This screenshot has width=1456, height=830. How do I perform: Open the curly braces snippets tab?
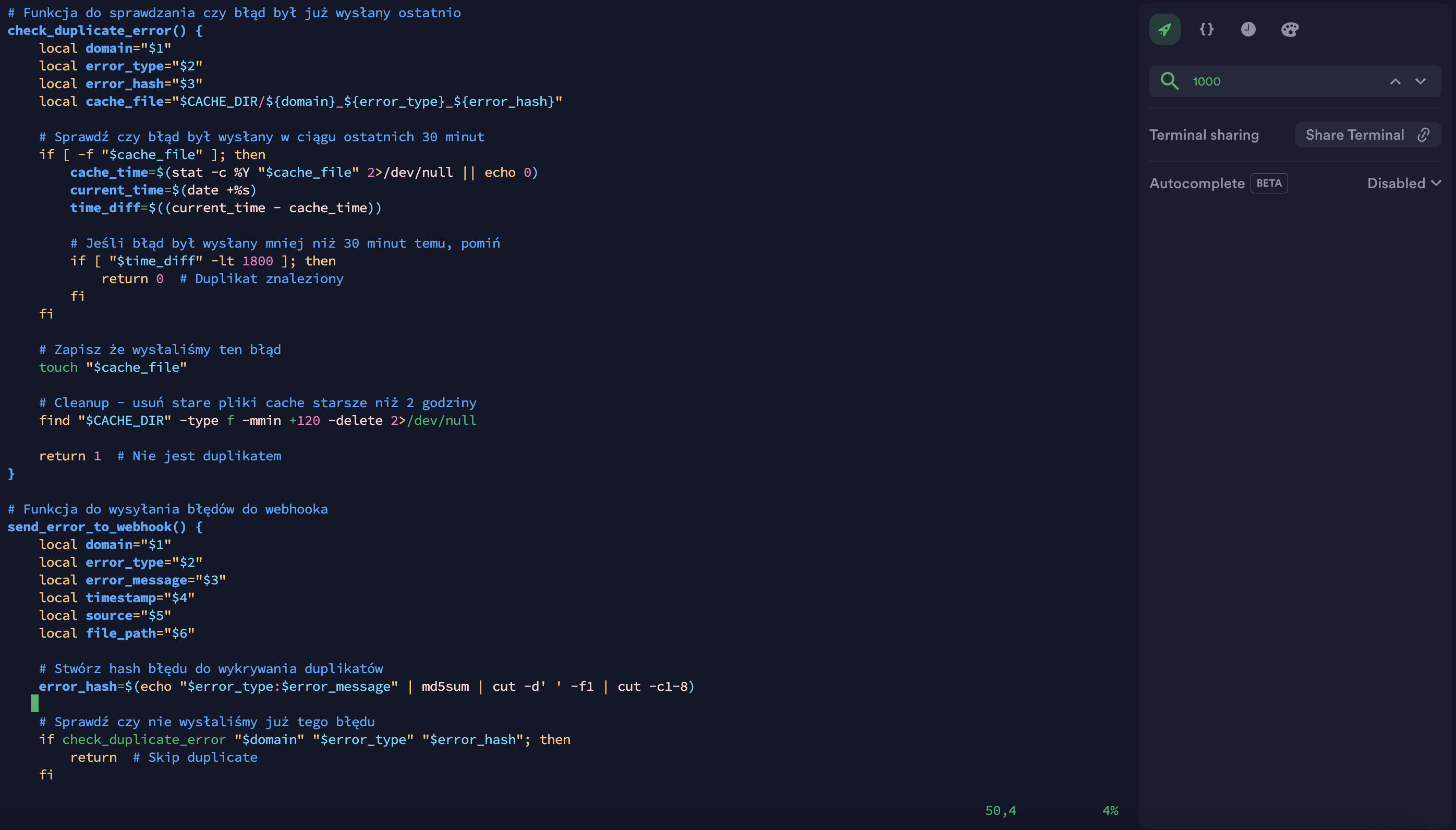(x=1206, y=29)
